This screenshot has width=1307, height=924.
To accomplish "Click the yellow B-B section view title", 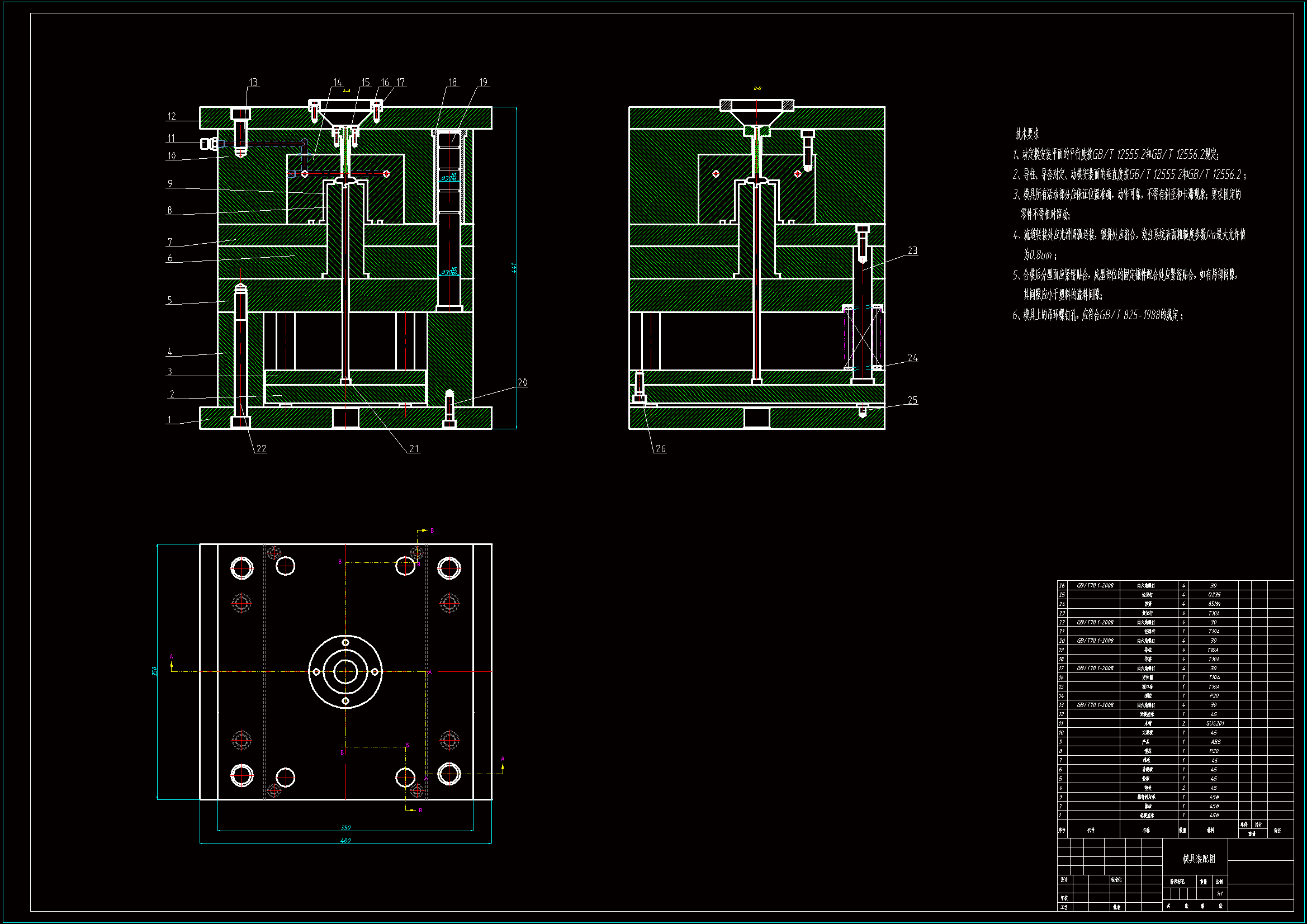I will (x=757, y=89).
